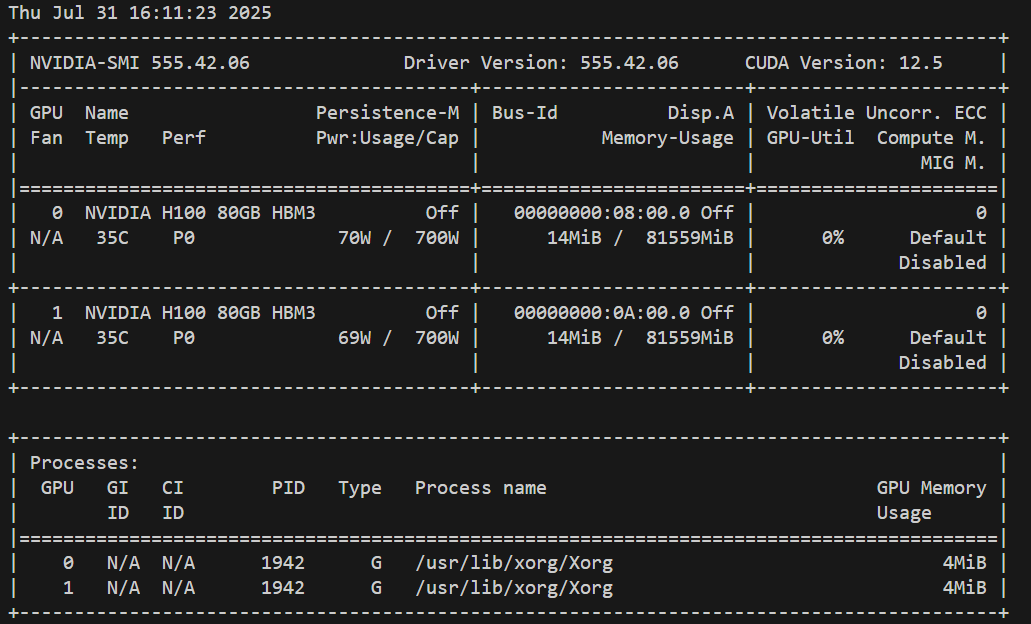Click "/usr/lib/xorg/Xorg" in GPU 0 process row
The height and width of the screenshot is (624, 1031).
[x=514, y=563]
